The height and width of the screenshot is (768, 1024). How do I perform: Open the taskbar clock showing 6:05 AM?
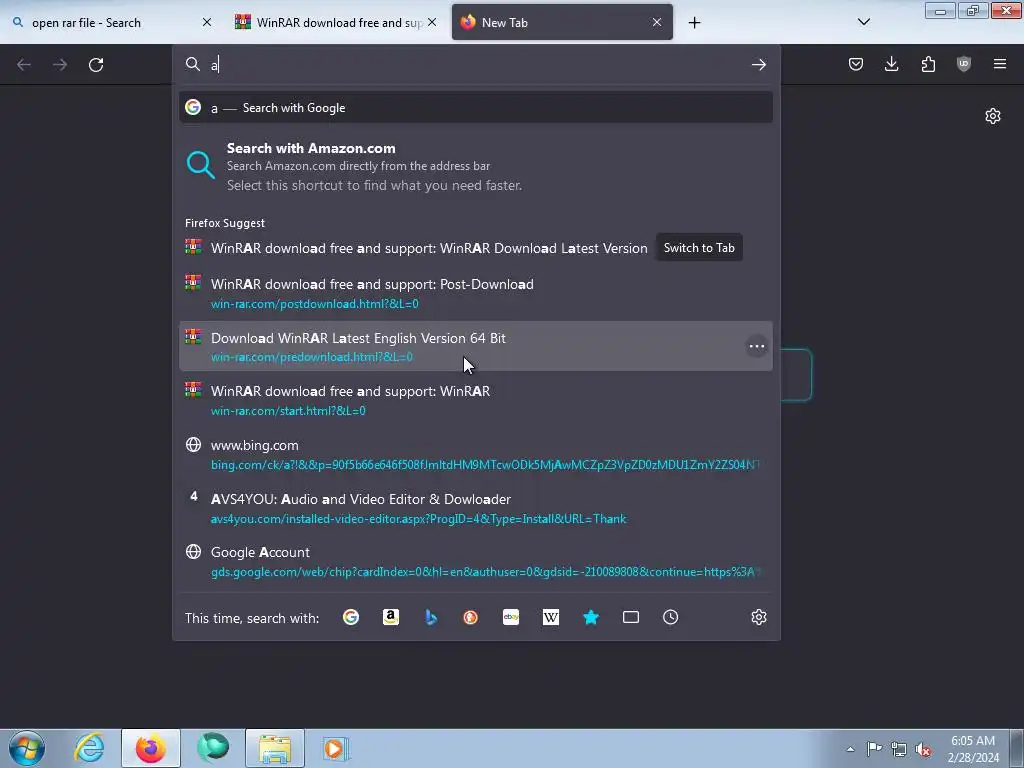point(973,749)
